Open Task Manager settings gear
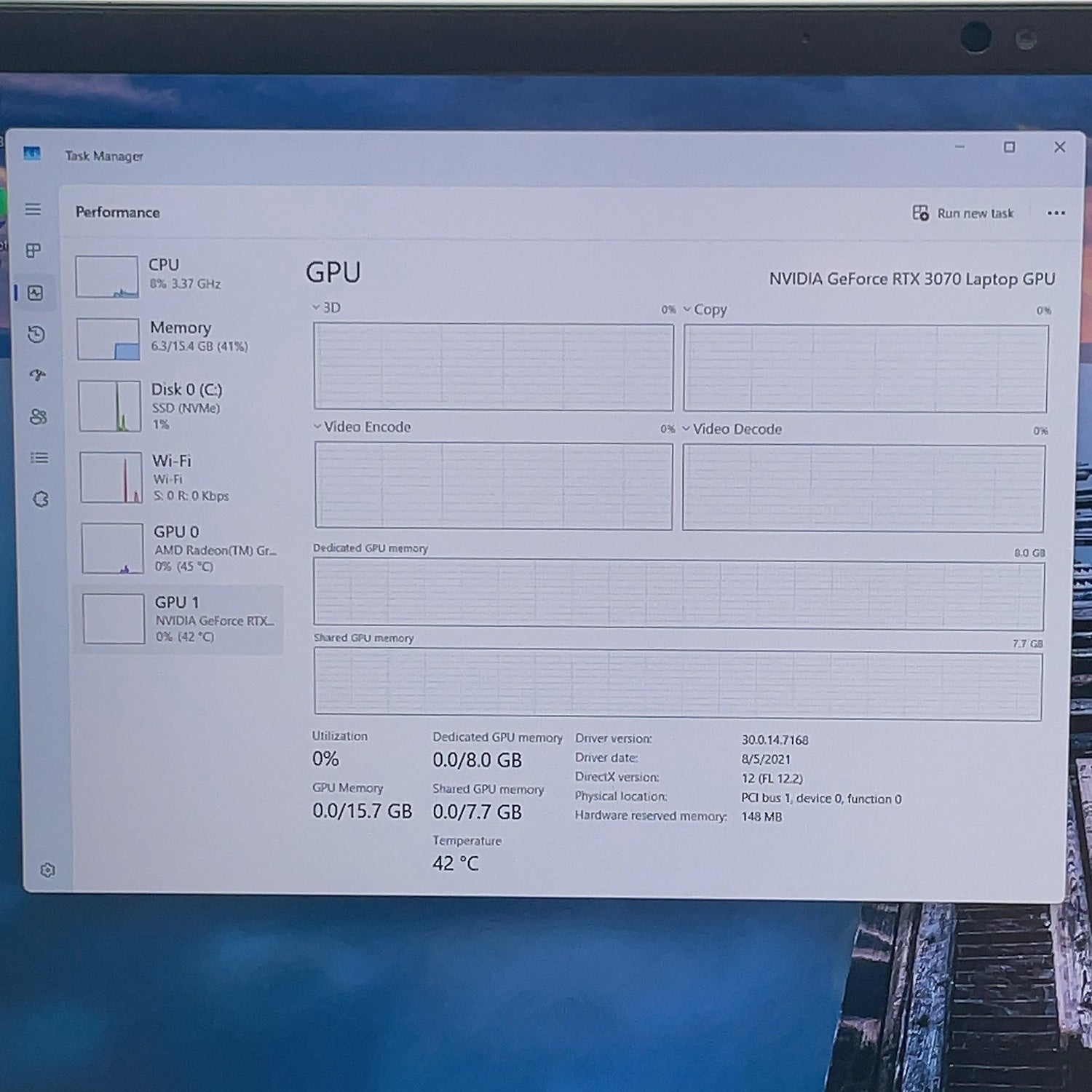1092x1092 pixels. [47, 870]
